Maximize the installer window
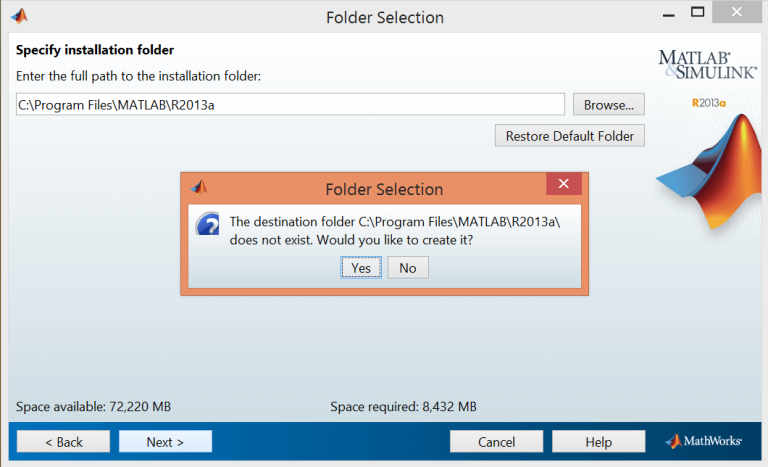 pyautogui.click(x=697, y=12)
